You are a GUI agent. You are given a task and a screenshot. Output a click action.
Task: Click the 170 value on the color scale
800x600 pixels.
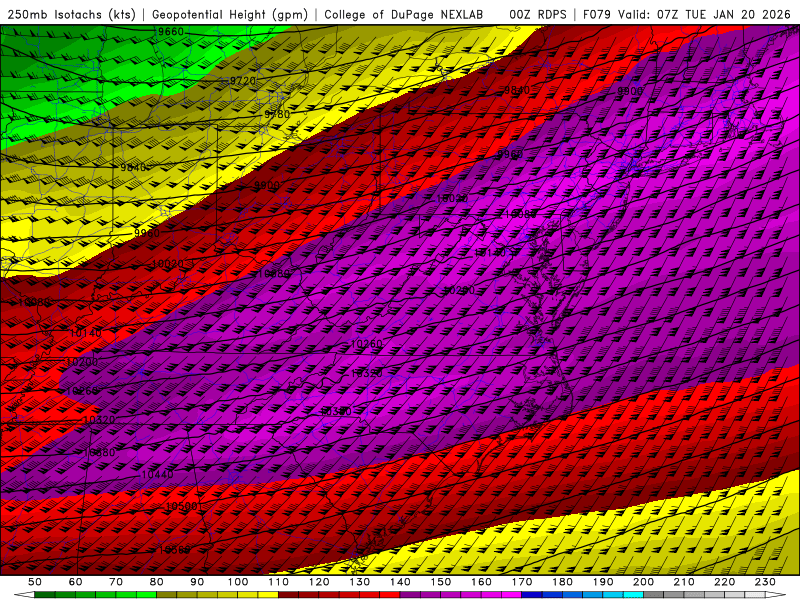[522, 582]
